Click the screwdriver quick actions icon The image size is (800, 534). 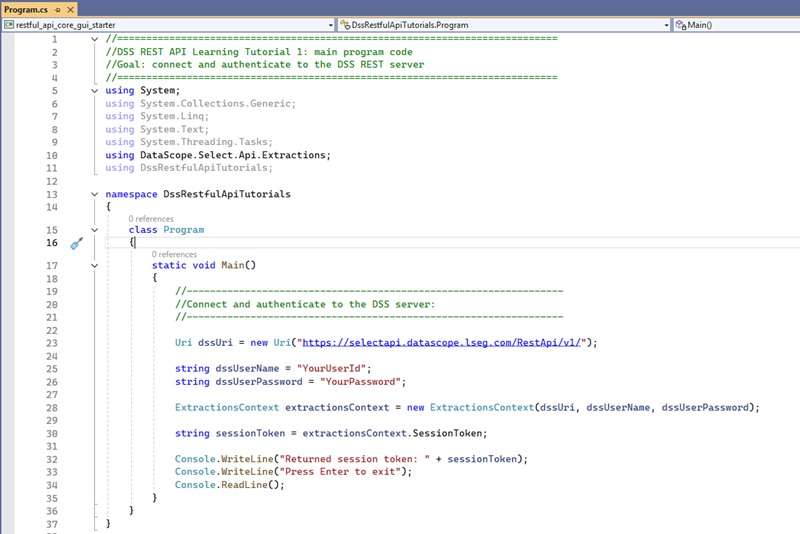[75, 243]
